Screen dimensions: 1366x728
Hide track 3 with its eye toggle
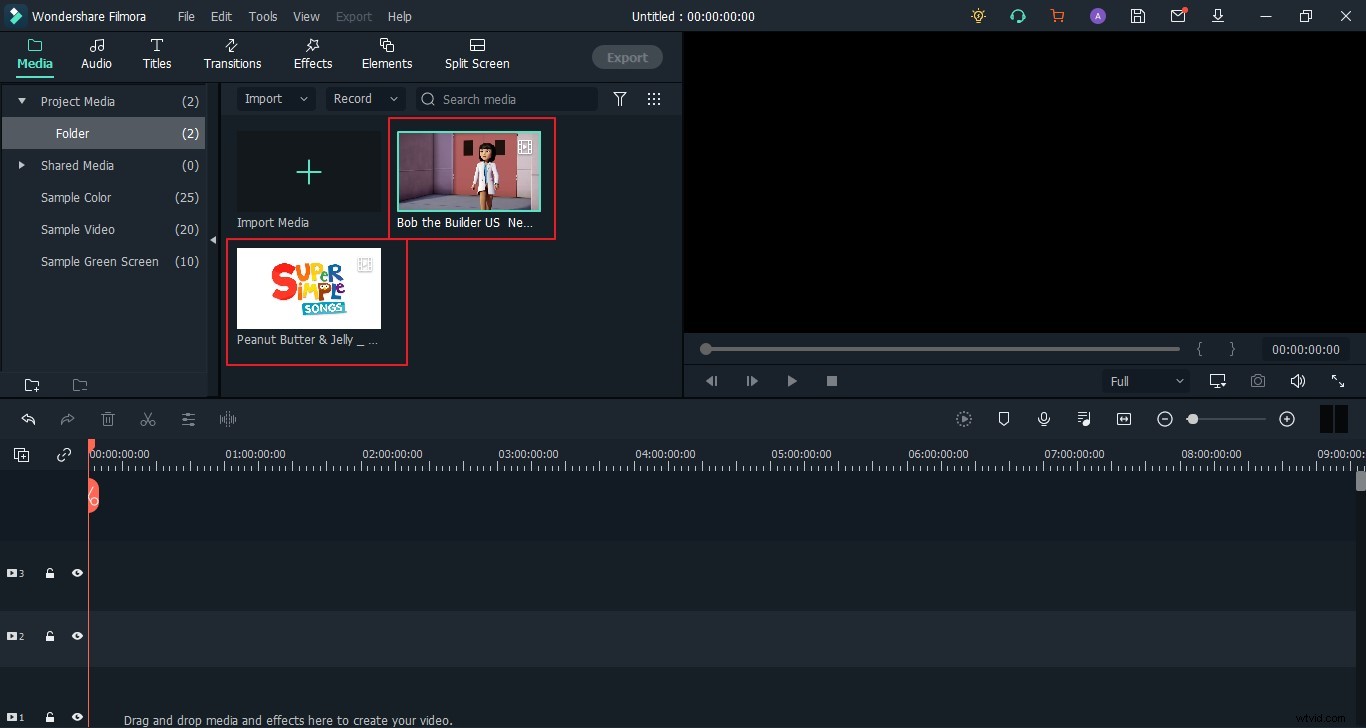77,573
